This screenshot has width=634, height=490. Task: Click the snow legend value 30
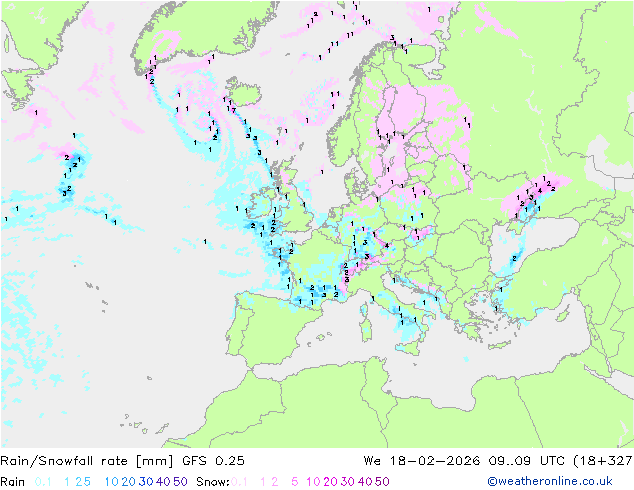coord(348,482)
